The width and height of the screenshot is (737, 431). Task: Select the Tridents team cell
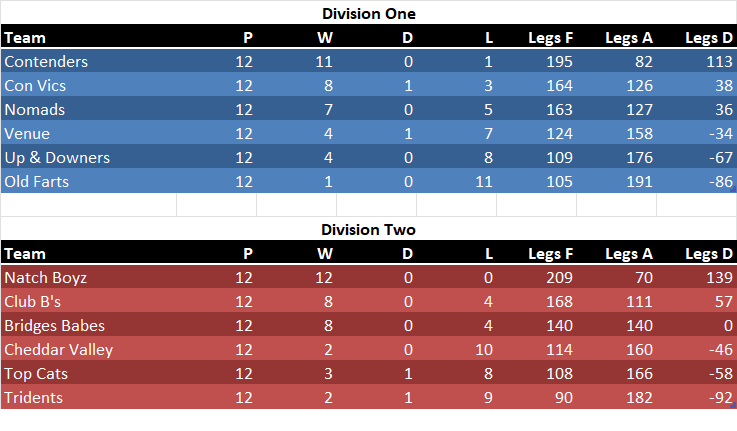tap(34, 398)
